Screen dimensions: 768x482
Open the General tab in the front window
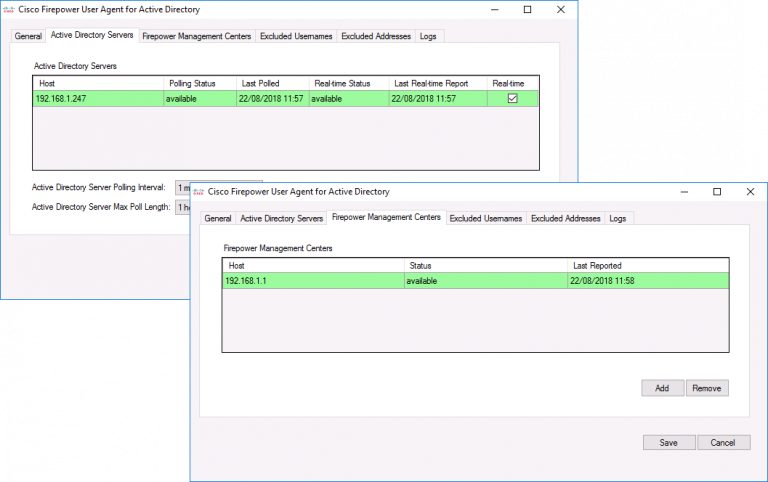coord(218,218)
